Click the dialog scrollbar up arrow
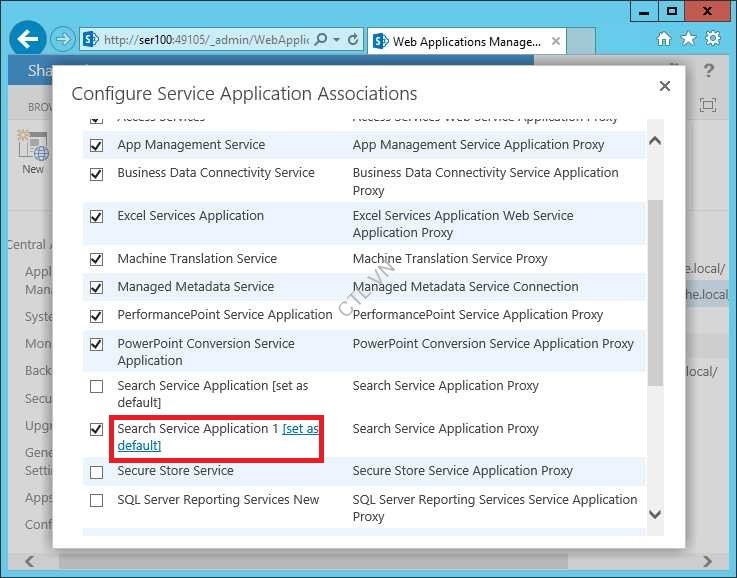737x578 pixels. pyautogui.click(x=655, y=141)
